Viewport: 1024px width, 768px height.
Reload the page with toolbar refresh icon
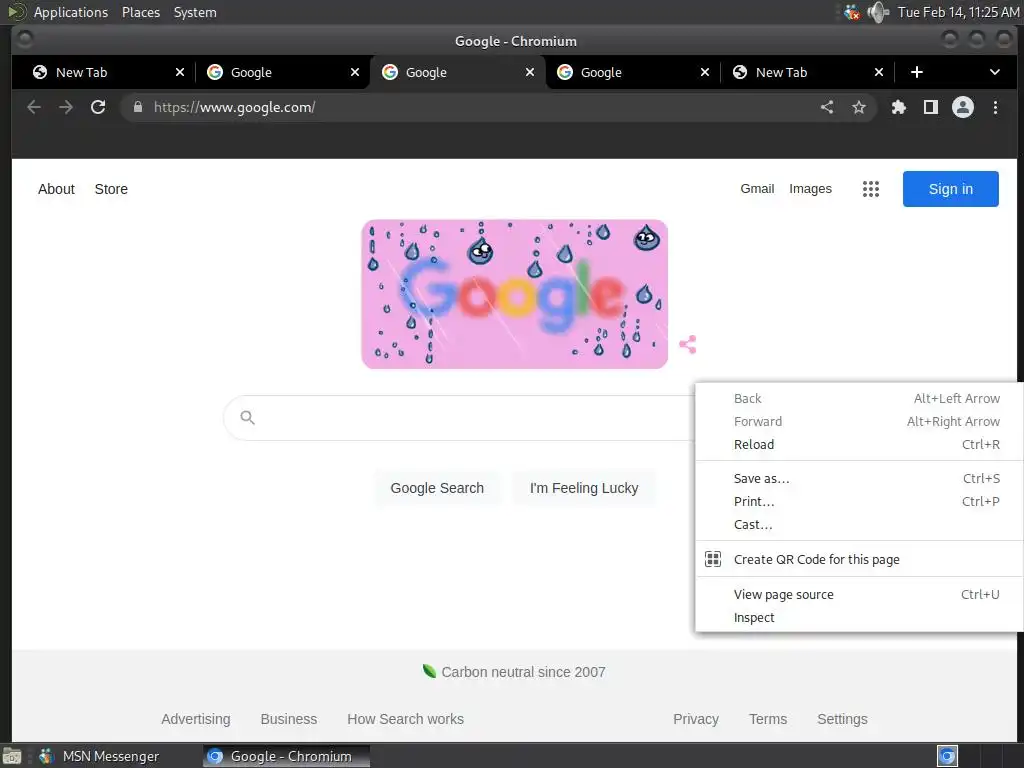tap(98, 107)
